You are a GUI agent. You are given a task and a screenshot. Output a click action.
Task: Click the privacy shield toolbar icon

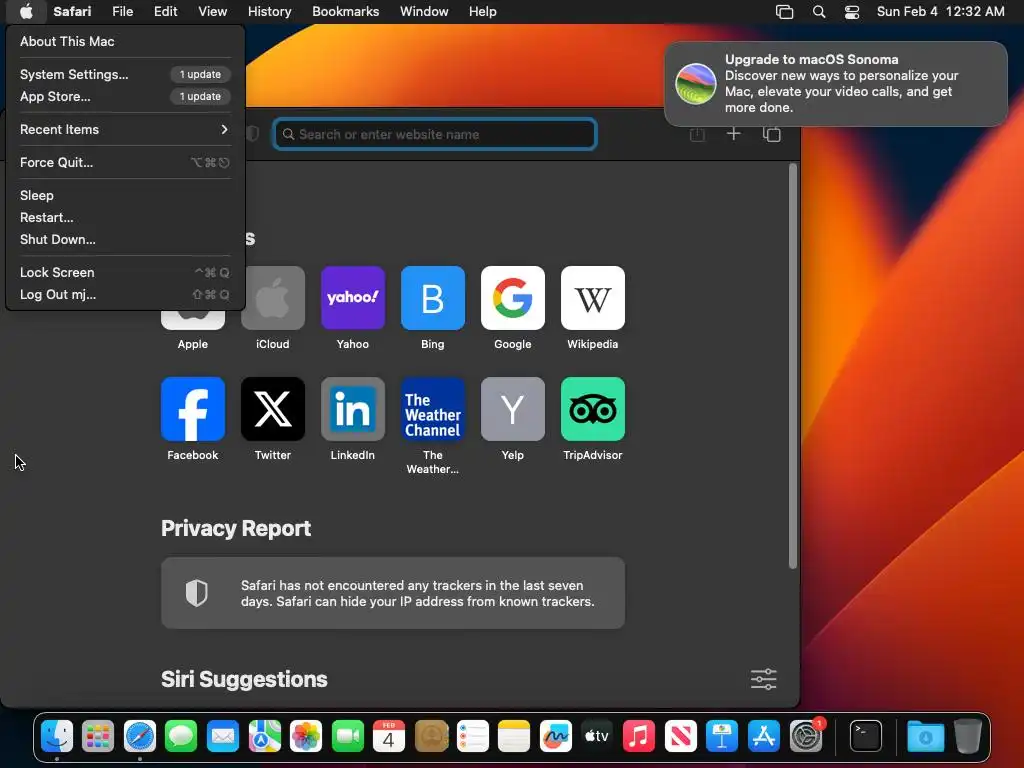pyautogui.click(x=253, y=134)
